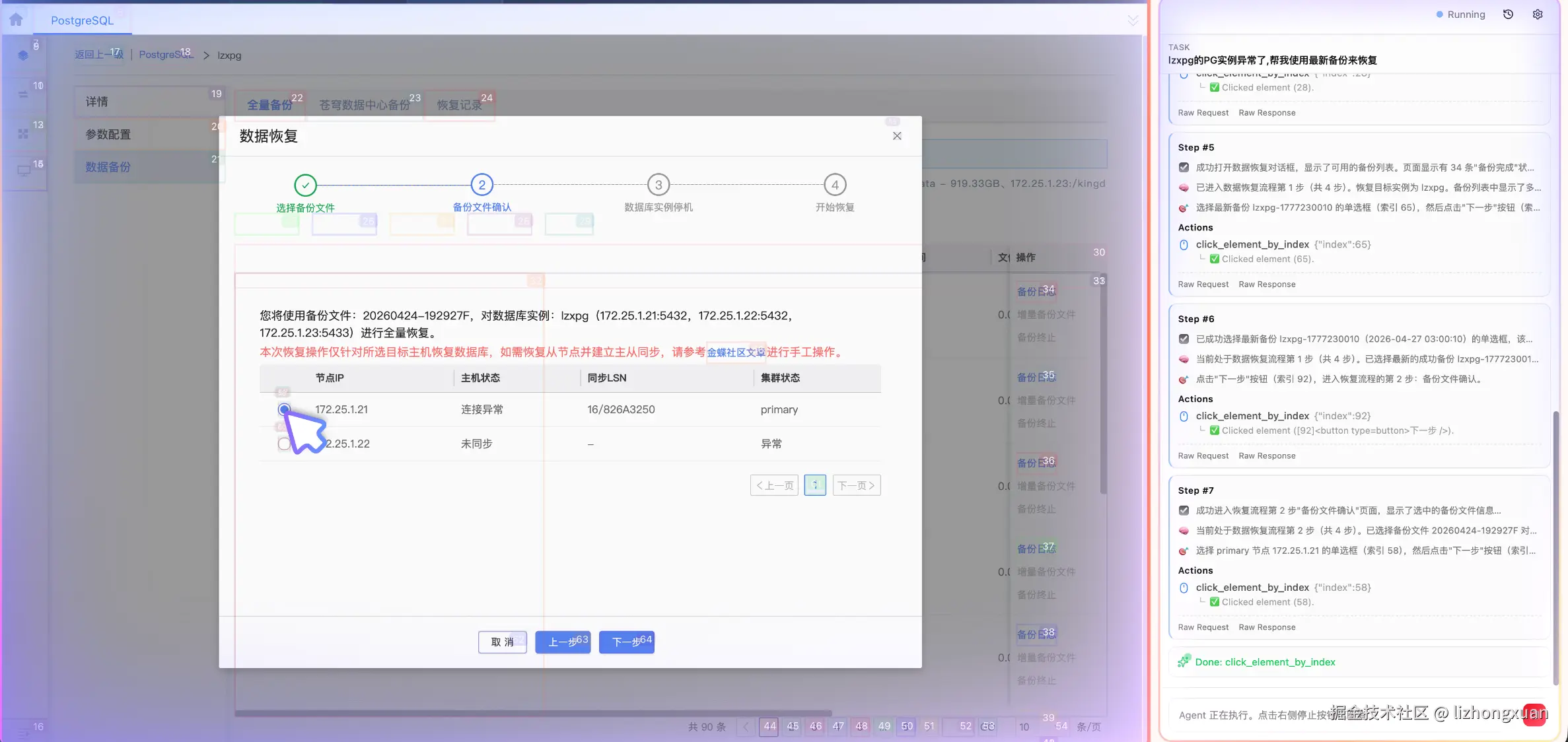Click the rocket icon beside Done: click_element_by_index
Image resolution: width=1568 pixels, height=742 pixels.
coord(1184,661)
